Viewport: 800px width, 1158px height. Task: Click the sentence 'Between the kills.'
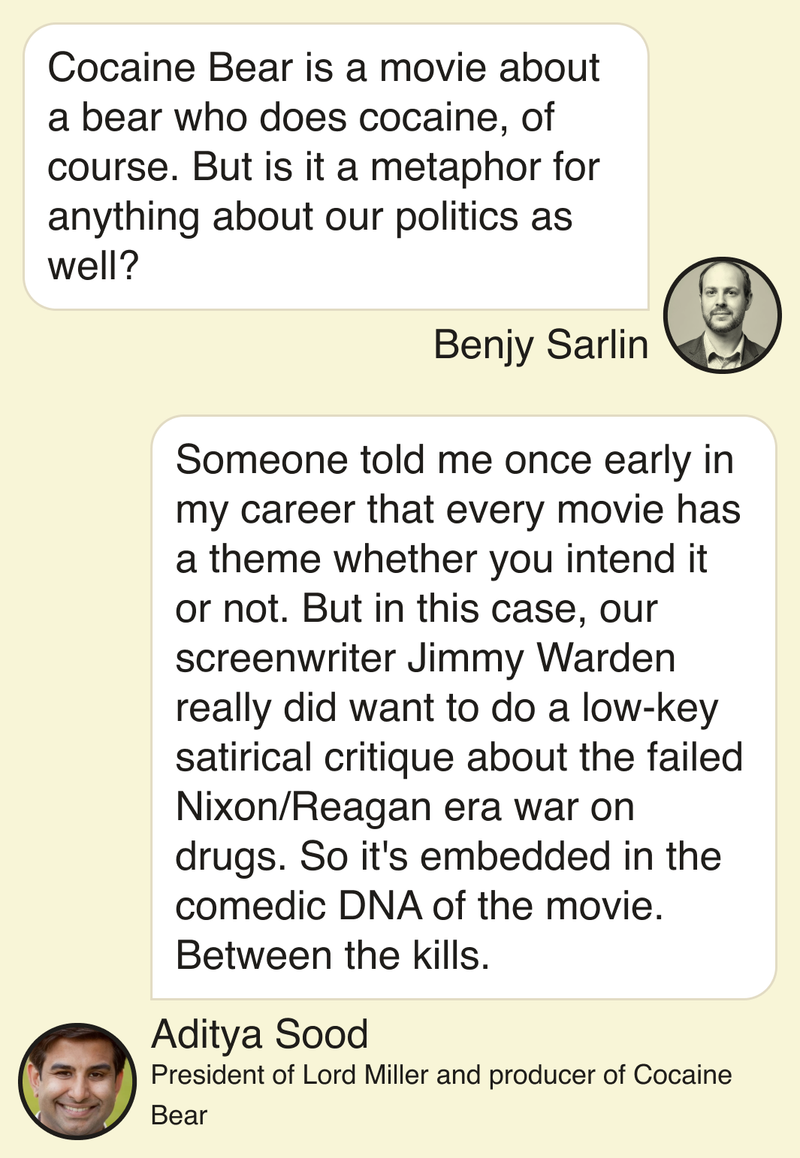click(x=332, y=956)
